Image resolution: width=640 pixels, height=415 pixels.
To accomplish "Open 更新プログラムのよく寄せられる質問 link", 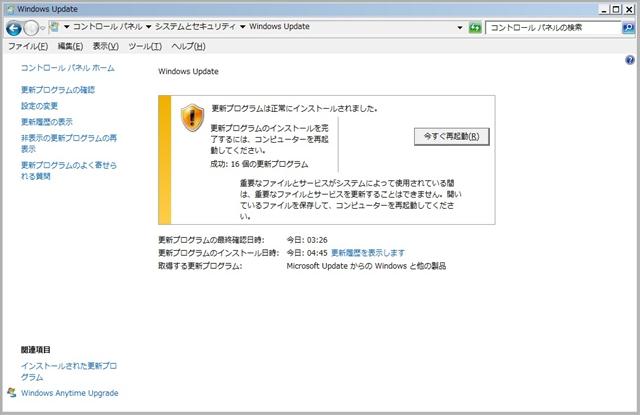I will click(x=69, y=171).
